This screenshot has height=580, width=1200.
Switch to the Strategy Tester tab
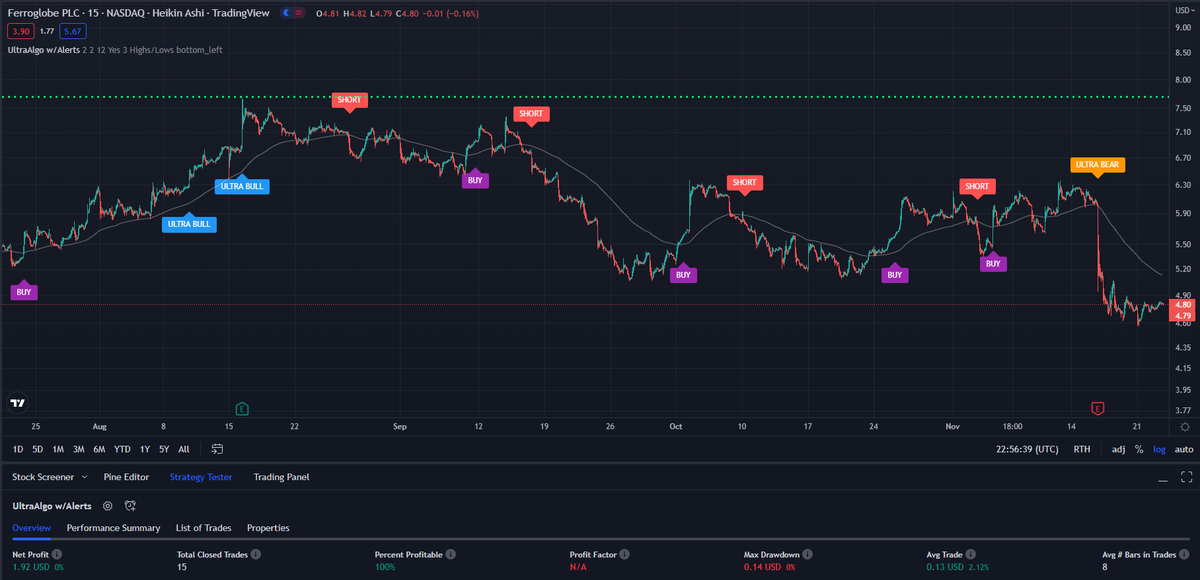(201, 477)
